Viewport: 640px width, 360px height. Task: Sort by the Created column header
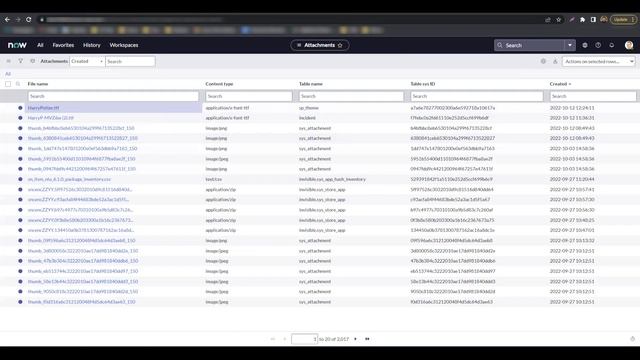[560, 84]
